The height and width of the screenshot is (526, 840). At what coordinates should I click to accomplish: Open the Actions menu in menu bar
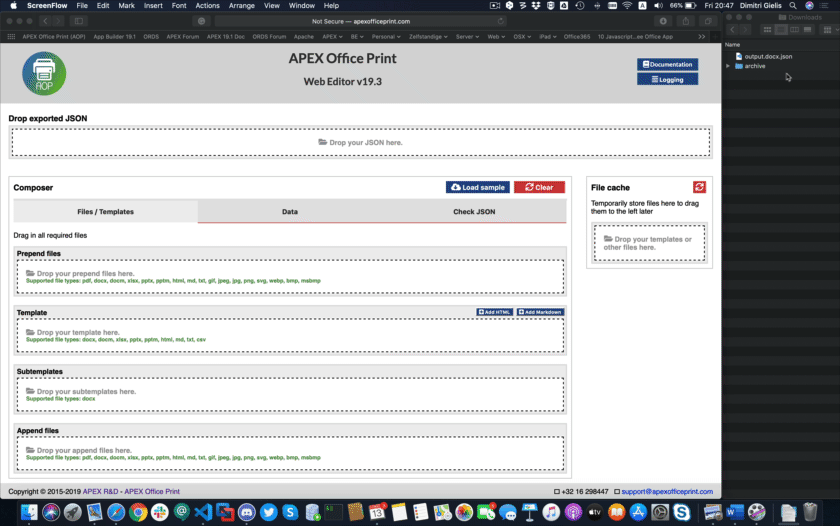pos(207,5)
